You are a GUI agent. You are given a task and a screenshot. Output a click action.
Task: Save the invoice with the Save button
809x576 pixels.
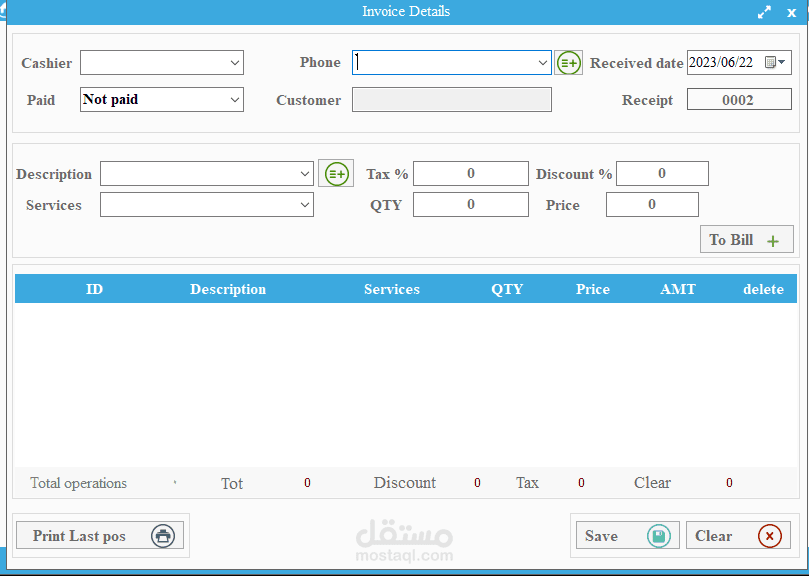coord(627,535)
